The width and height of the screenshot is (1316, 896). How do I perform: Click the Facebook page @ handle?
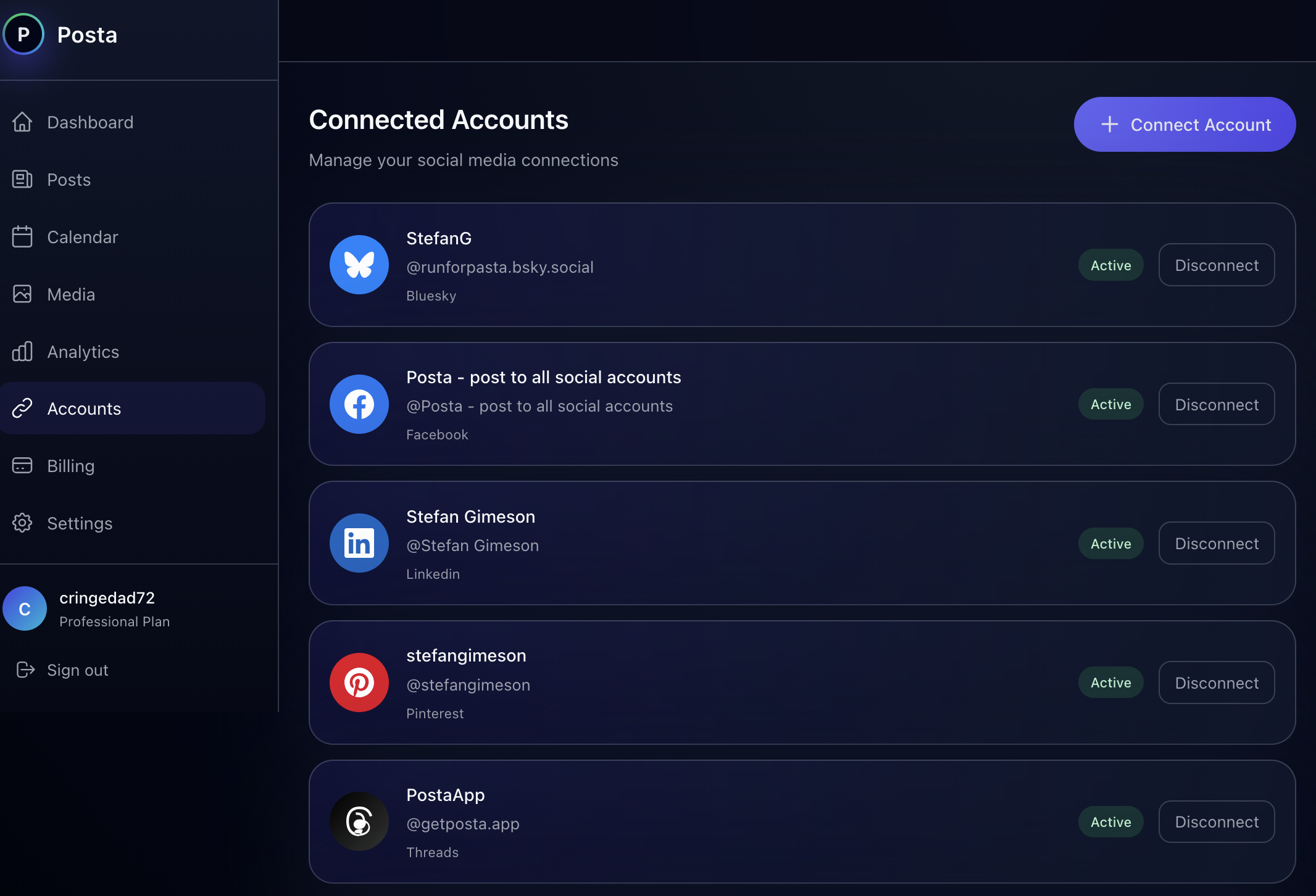(540, 406)
